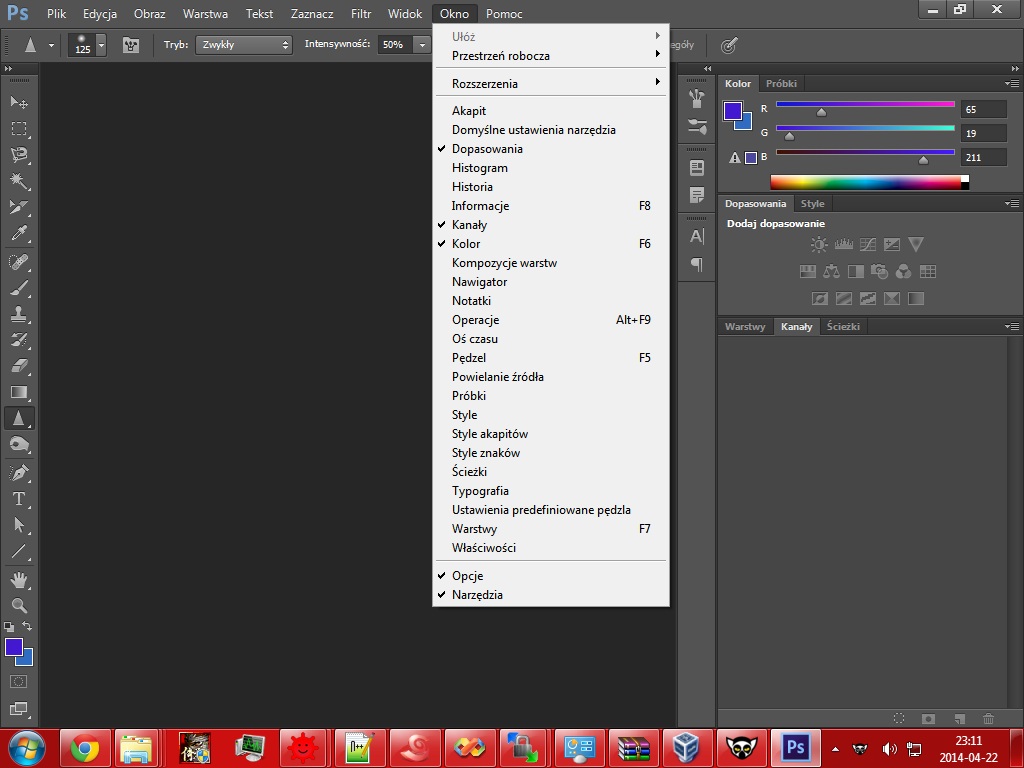Switch to the Próbki tab
Image resolution: width=1024 pixels, height=768 pixels.
pyautogui.click(x=781, y=84)
